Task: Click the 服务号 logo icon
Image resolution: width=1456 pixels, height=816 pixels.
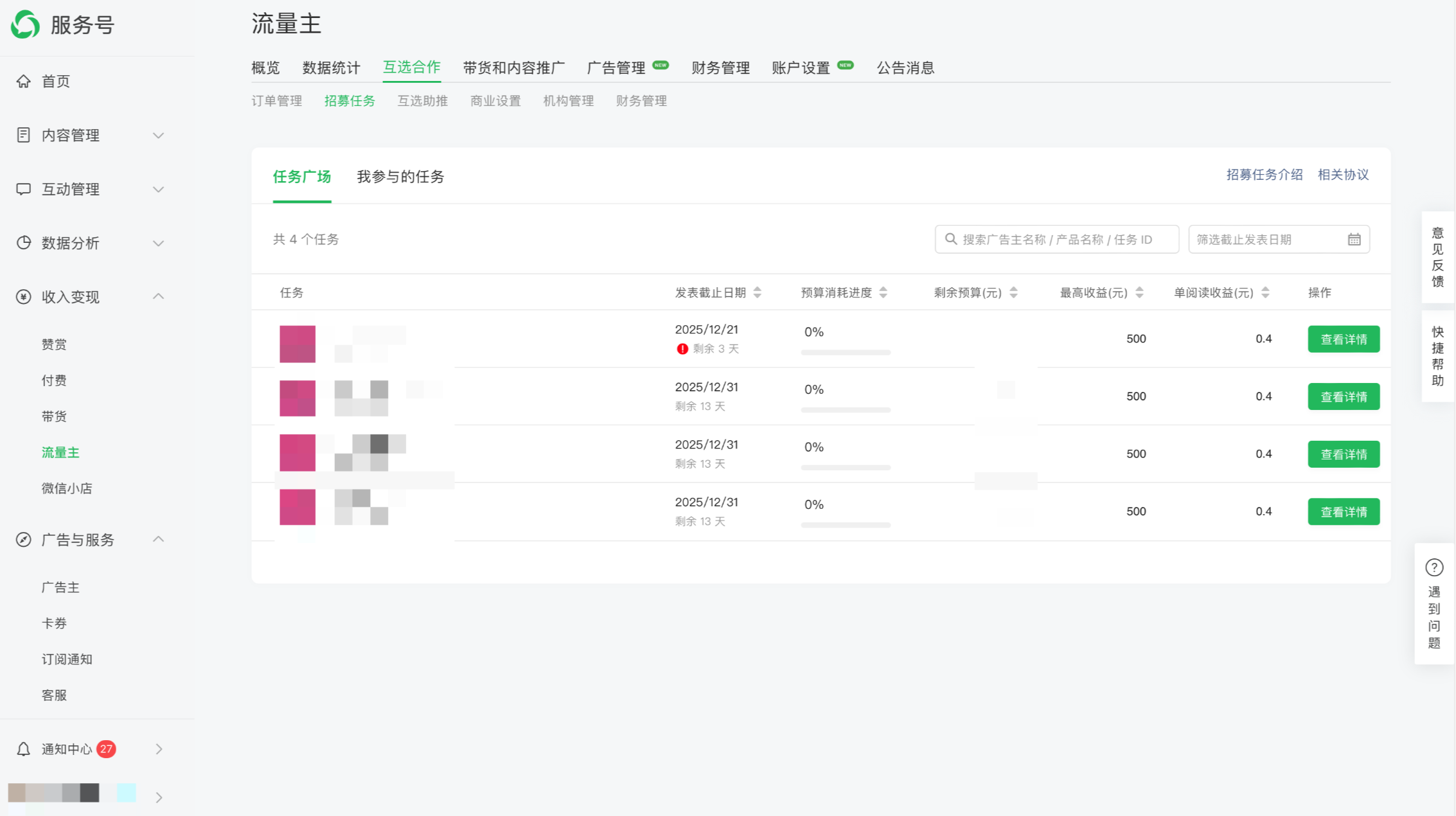Action: pyautogui.click(x=26, y=24)
